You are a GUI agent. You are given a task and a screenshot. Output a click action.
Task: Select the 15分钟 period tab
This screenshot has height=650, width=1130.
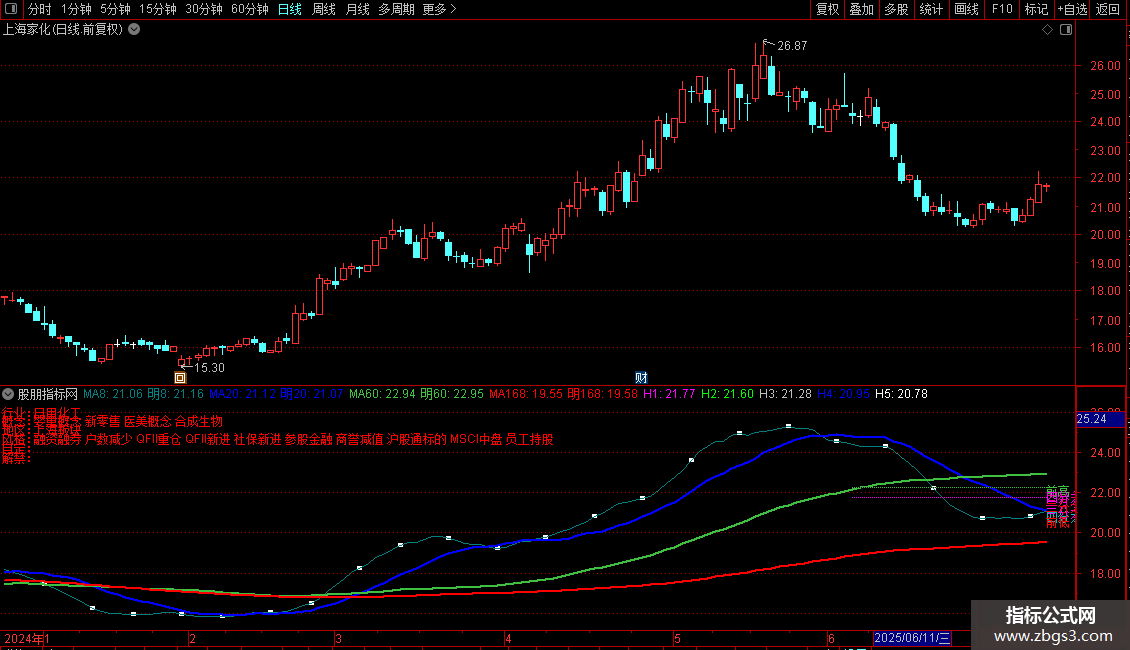[x=158, y=9]
